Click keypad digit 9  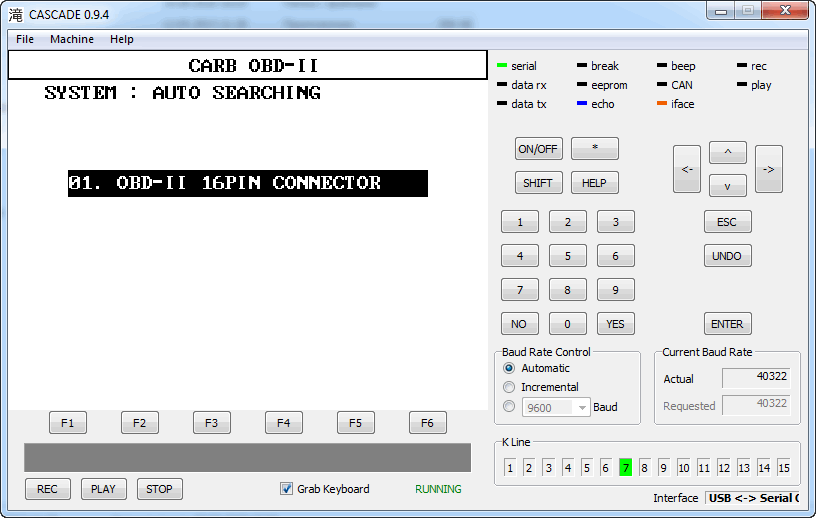pos(616,289)
